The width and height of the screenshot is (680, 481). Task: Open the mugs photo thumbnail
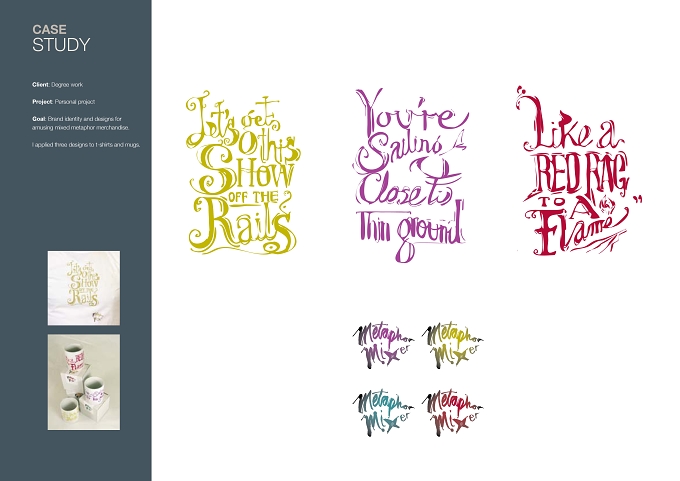click(x=84, y=382)
